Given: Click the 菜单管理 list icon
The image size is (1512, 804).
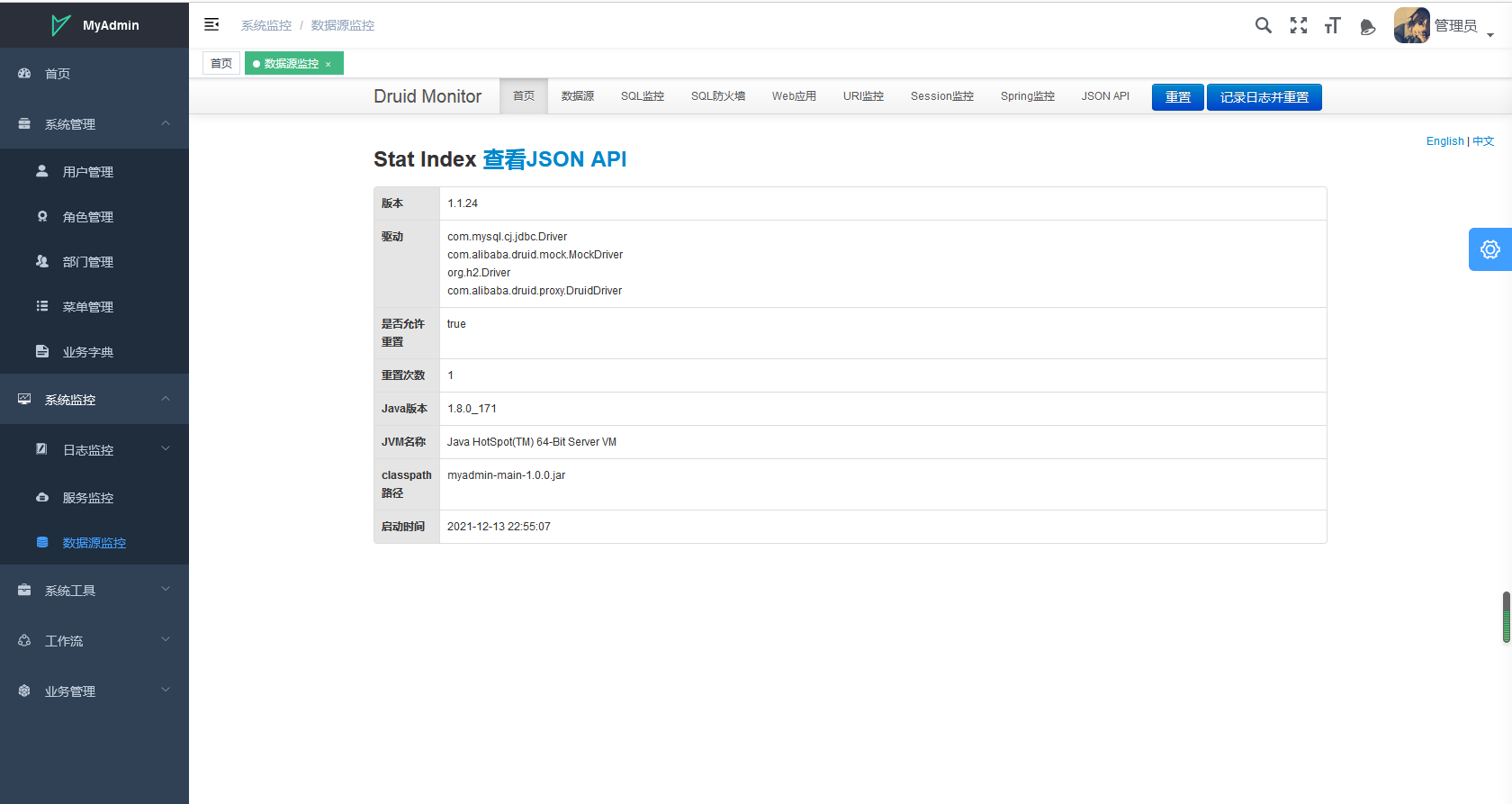Looking at the screenshot, I should click(x=41, y=306).
